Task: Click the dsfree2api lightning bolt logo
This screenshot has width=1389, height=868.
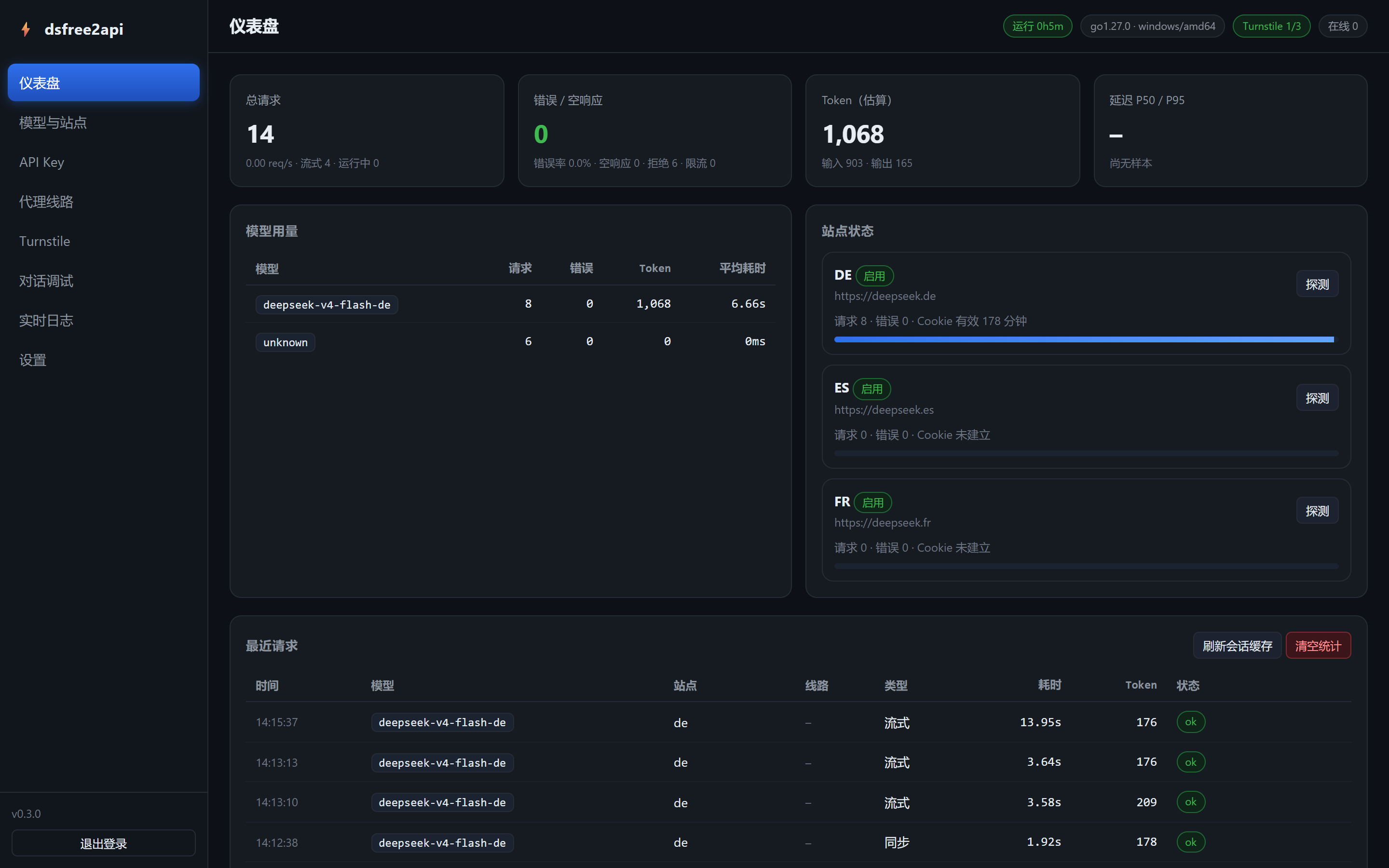Action: coord(25,29)
